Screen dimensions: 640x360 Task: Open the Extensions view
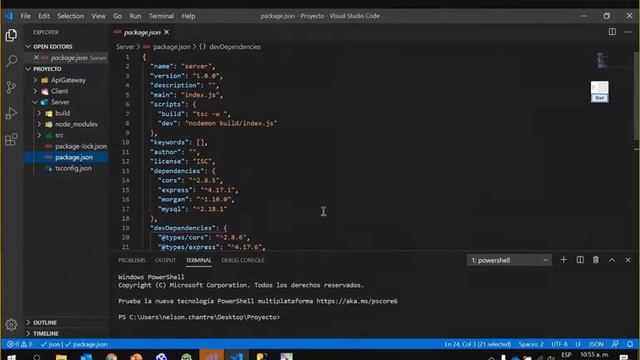[11, 139]
